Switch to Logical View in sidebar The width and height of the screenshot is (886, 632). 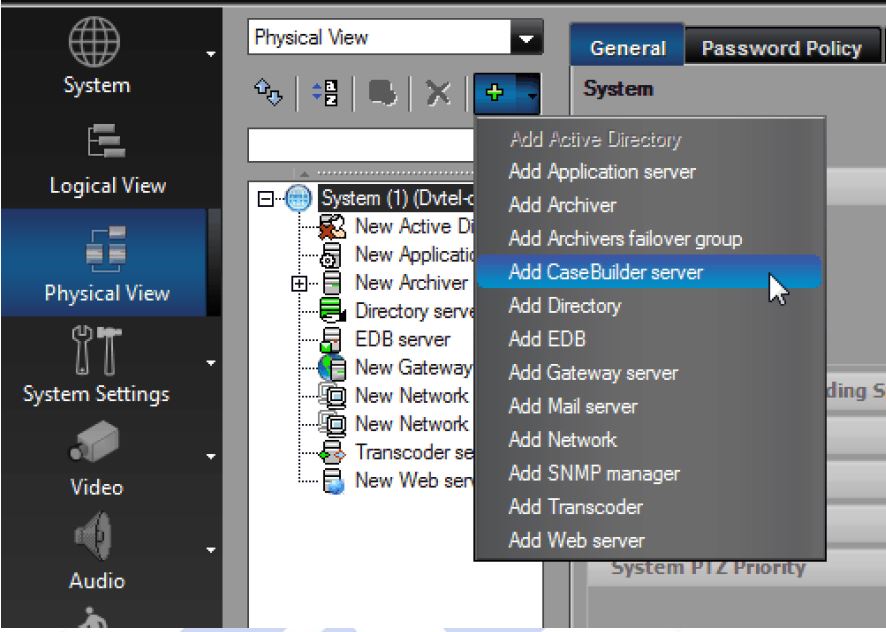click(109, 161)
